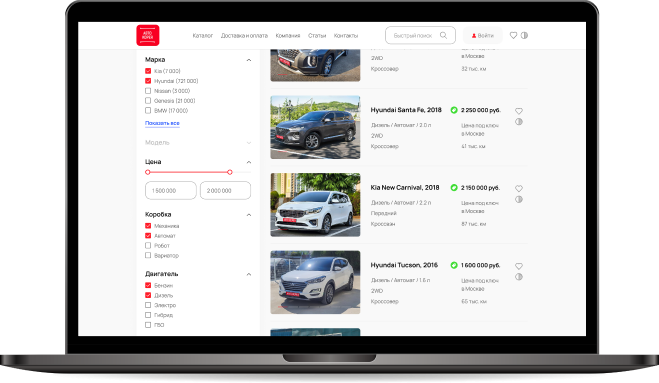Screen dimensions: 659x383
Task: Enable the Электро engine checkbox
Action: (x=148, y=305)
